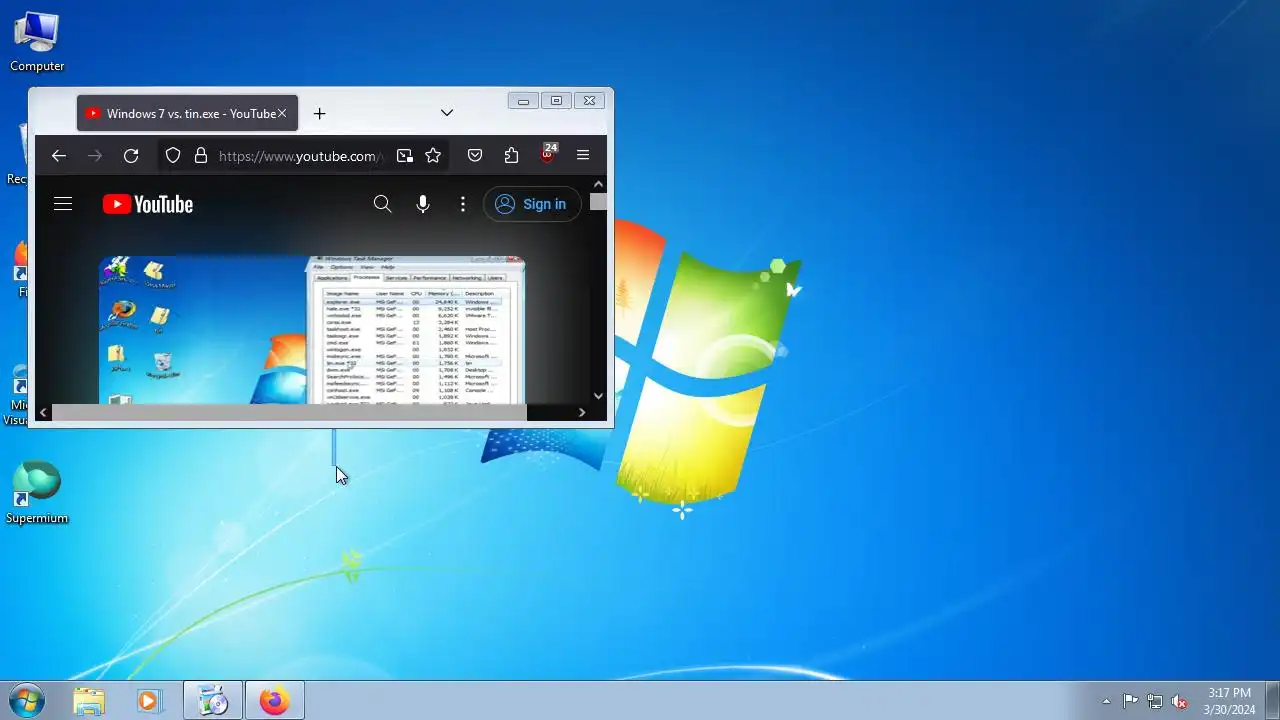This screenshot has height=720, width=1280.
Task: Click the muted volume tray icon
Action: [x=1179, y=701]
